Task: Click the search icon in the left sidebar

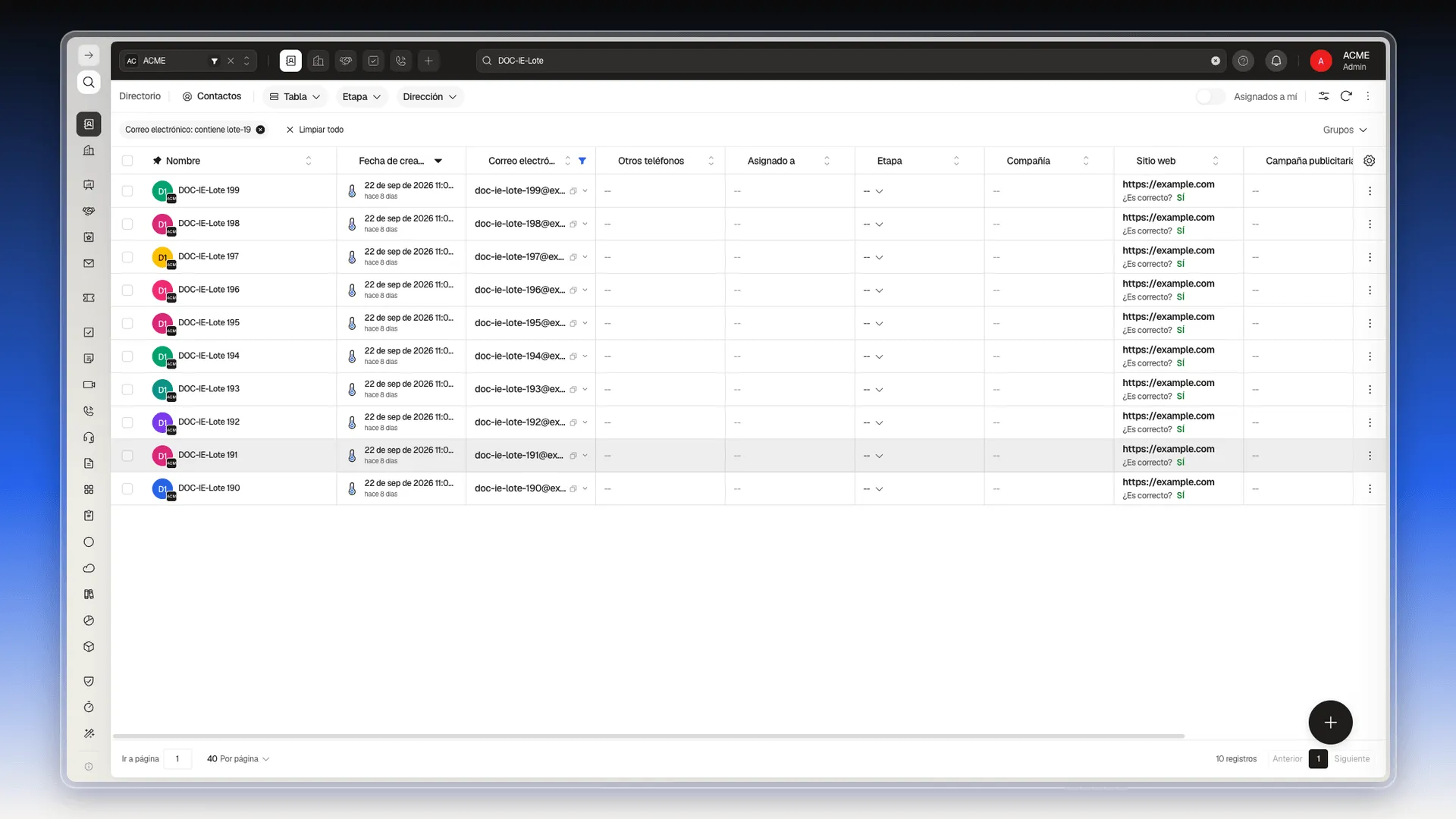Action: (89, 82)
